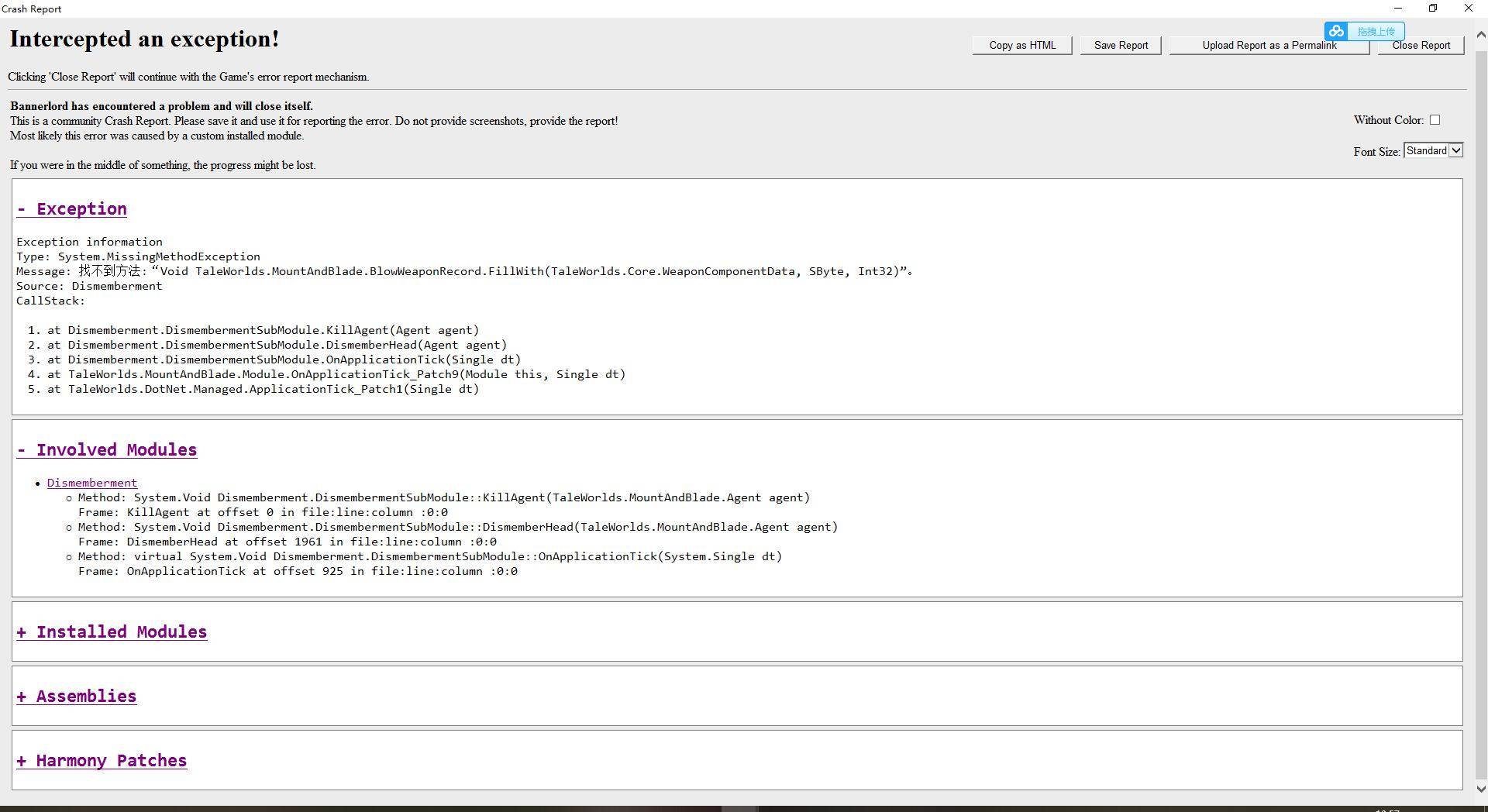Restore down the Crash Report window
1488x812 pixels.
1433,9
